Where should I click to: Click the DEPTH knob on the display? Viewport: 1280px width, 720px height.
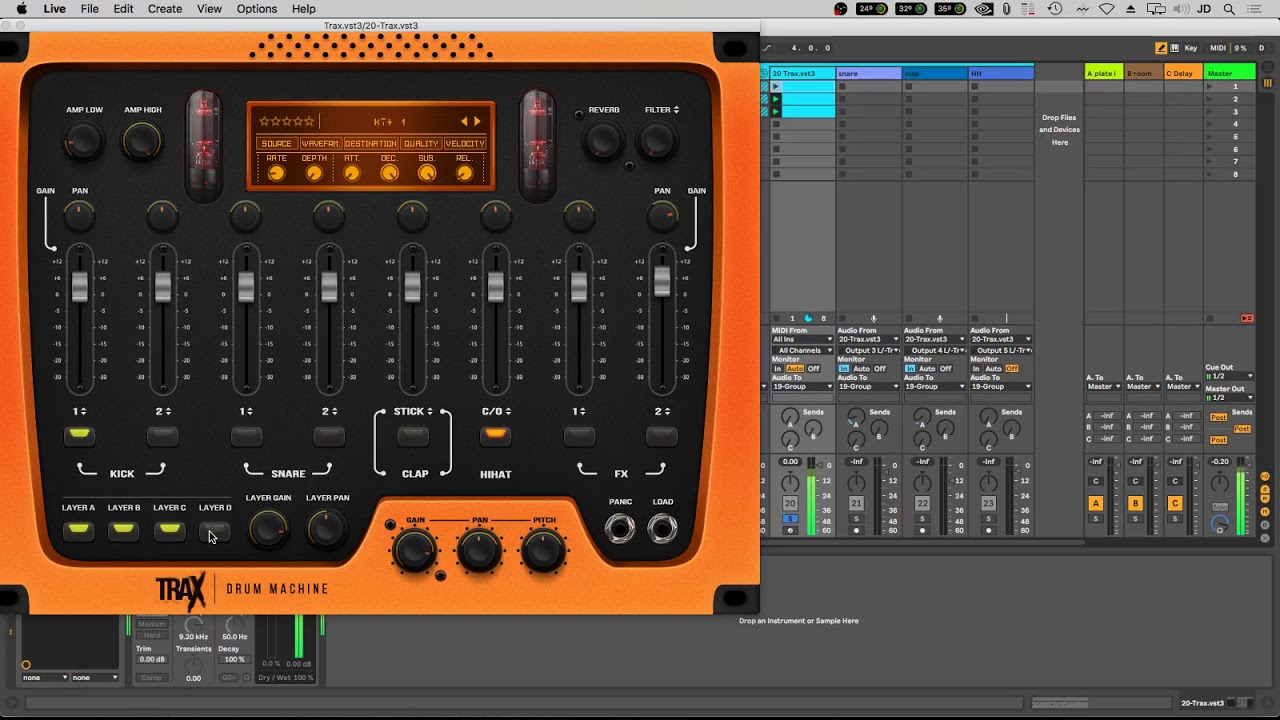314,173
